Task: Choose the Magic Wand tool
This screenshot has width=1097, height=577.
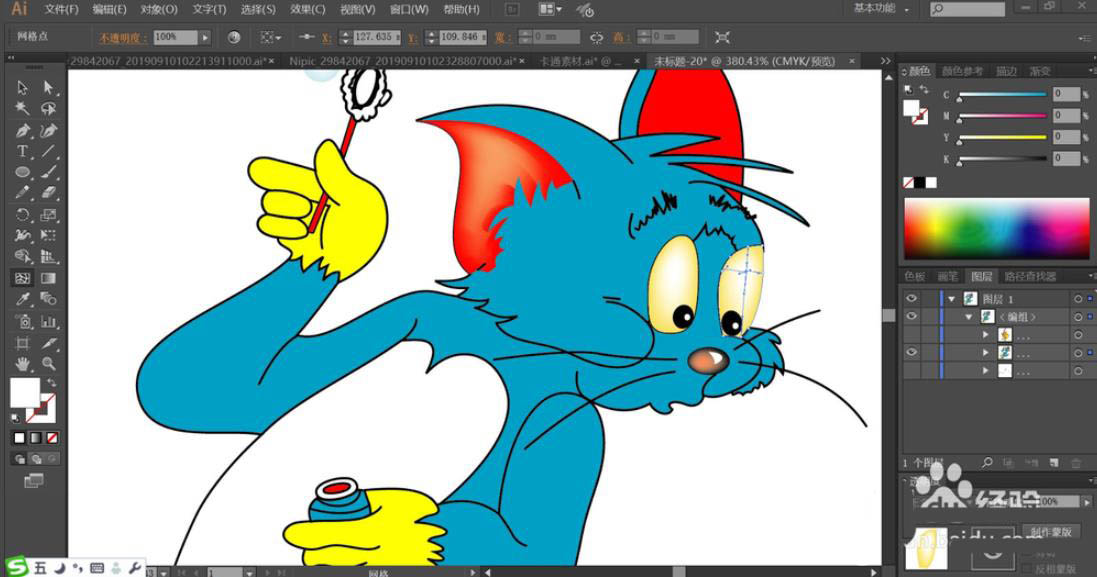Action: [x=22, y=108]
